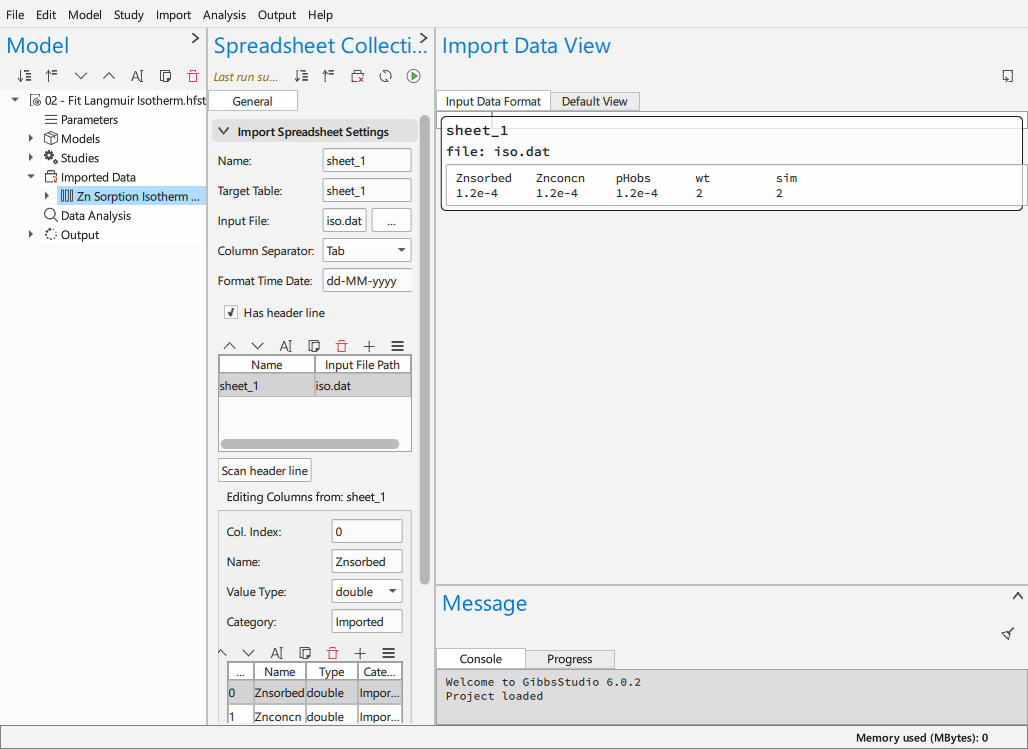Run the import with green play icon
1028x749 pixels.
pyautogui.click(x=414, y=76)
